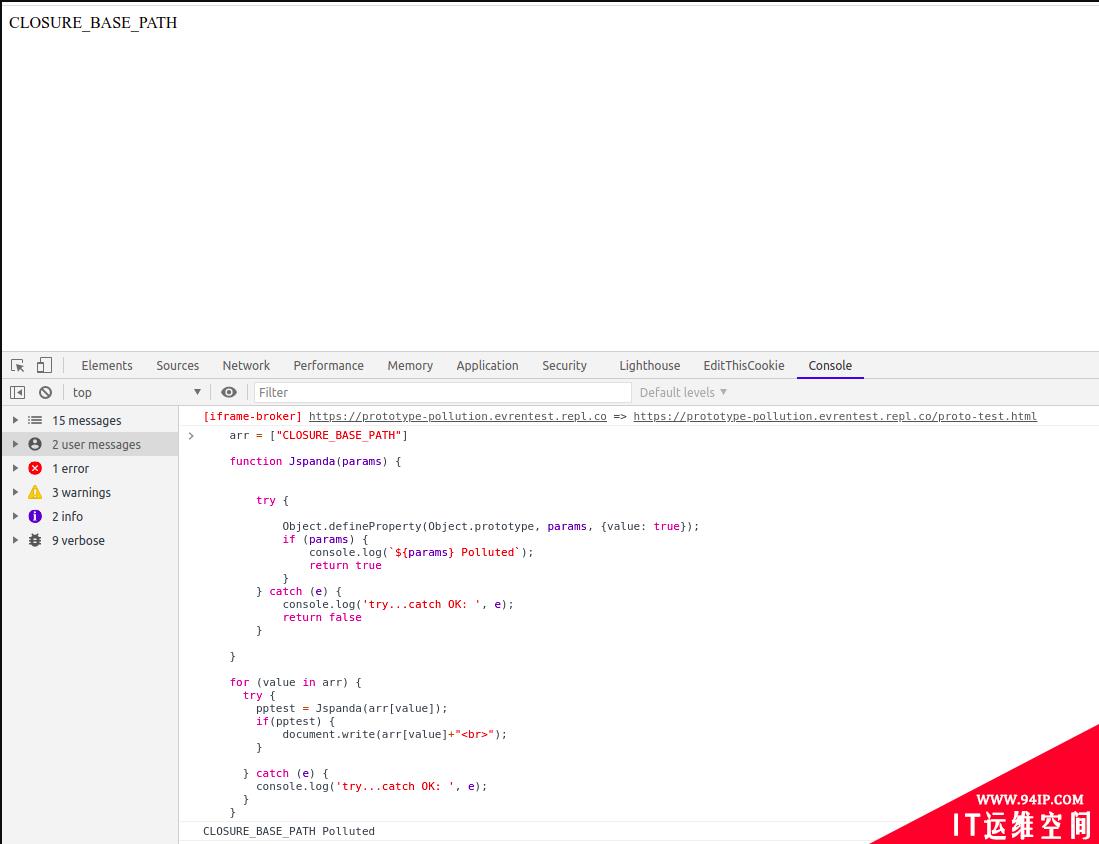This screenshot has width=1099, height=844.
Task: Switch to the Performance tab
Action: (x=328, y=365)
